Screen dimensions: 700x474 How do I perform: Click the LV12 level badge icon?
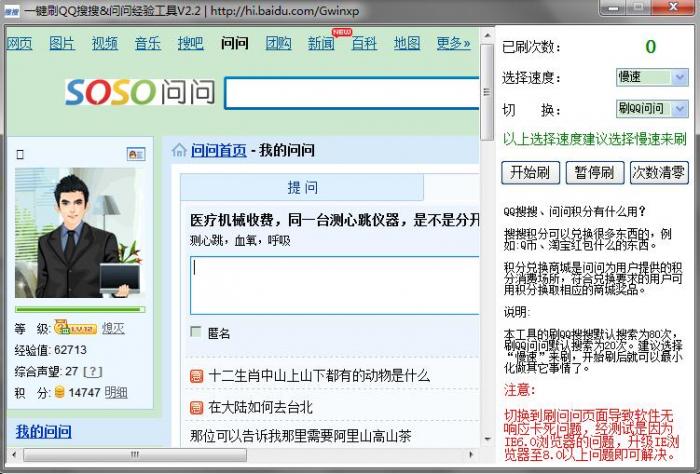75,328
